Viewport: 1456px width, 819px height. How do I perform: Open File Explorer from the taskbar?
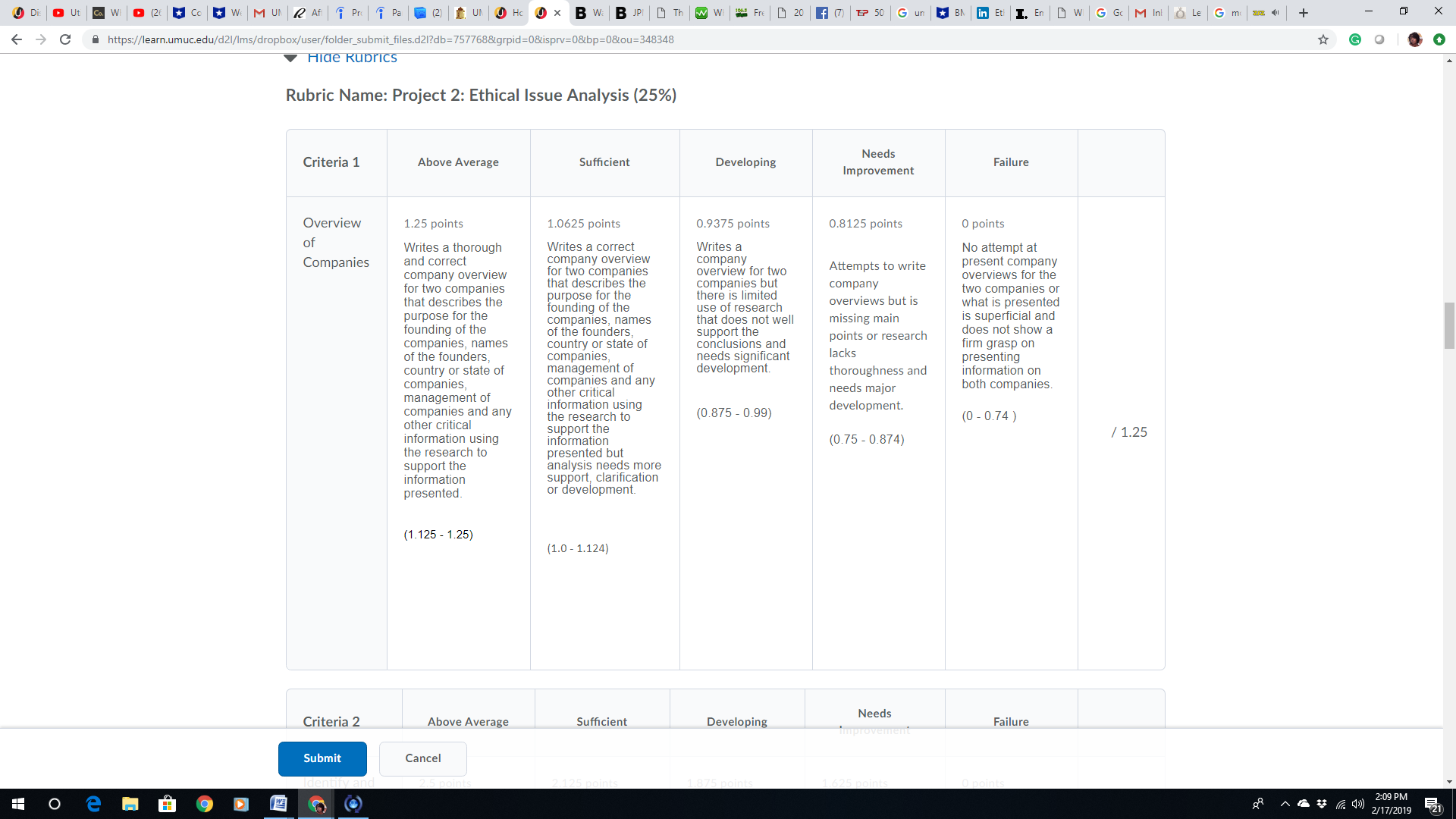pyautogui.click(x=130, y=805)
